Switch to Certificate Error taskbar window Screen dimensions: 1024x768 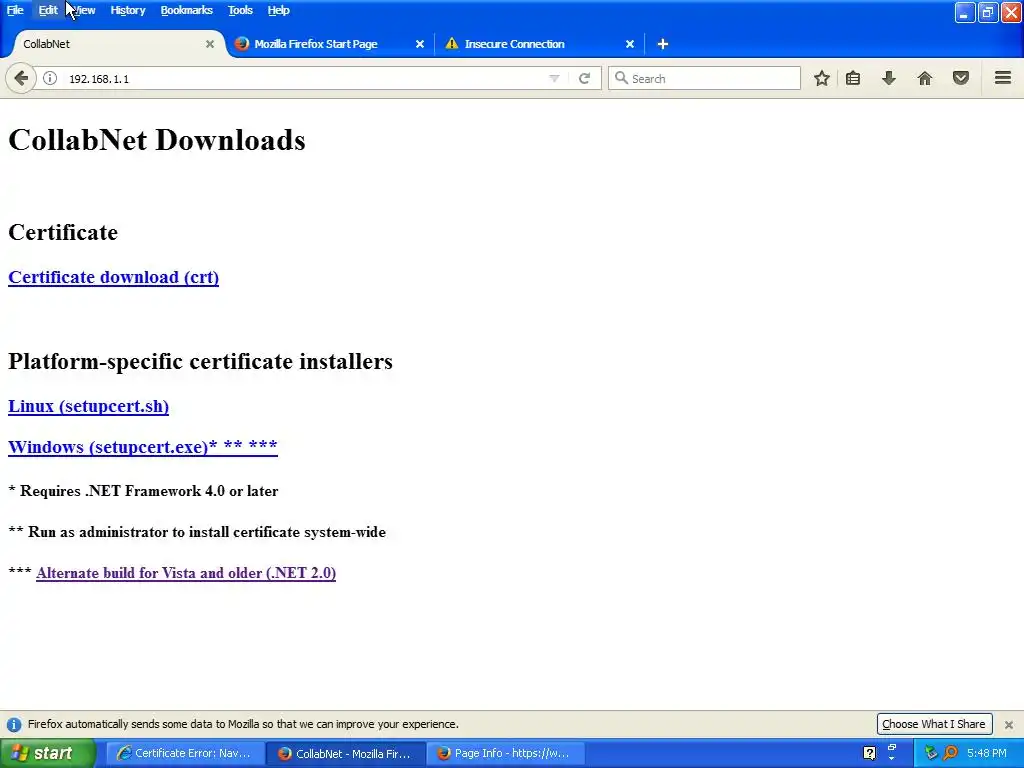coord(185,754)
